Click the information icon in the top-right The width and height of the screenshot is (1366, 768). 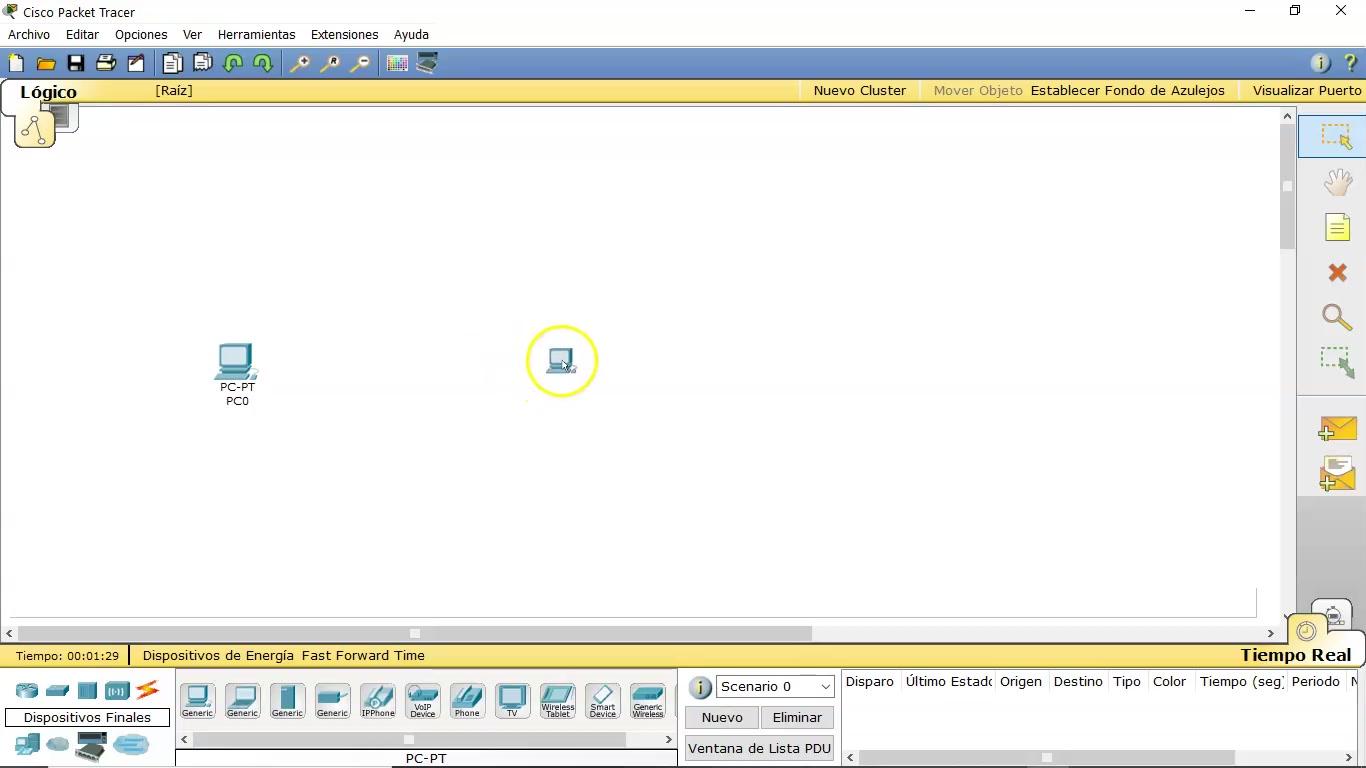[x=1320, y=63]
